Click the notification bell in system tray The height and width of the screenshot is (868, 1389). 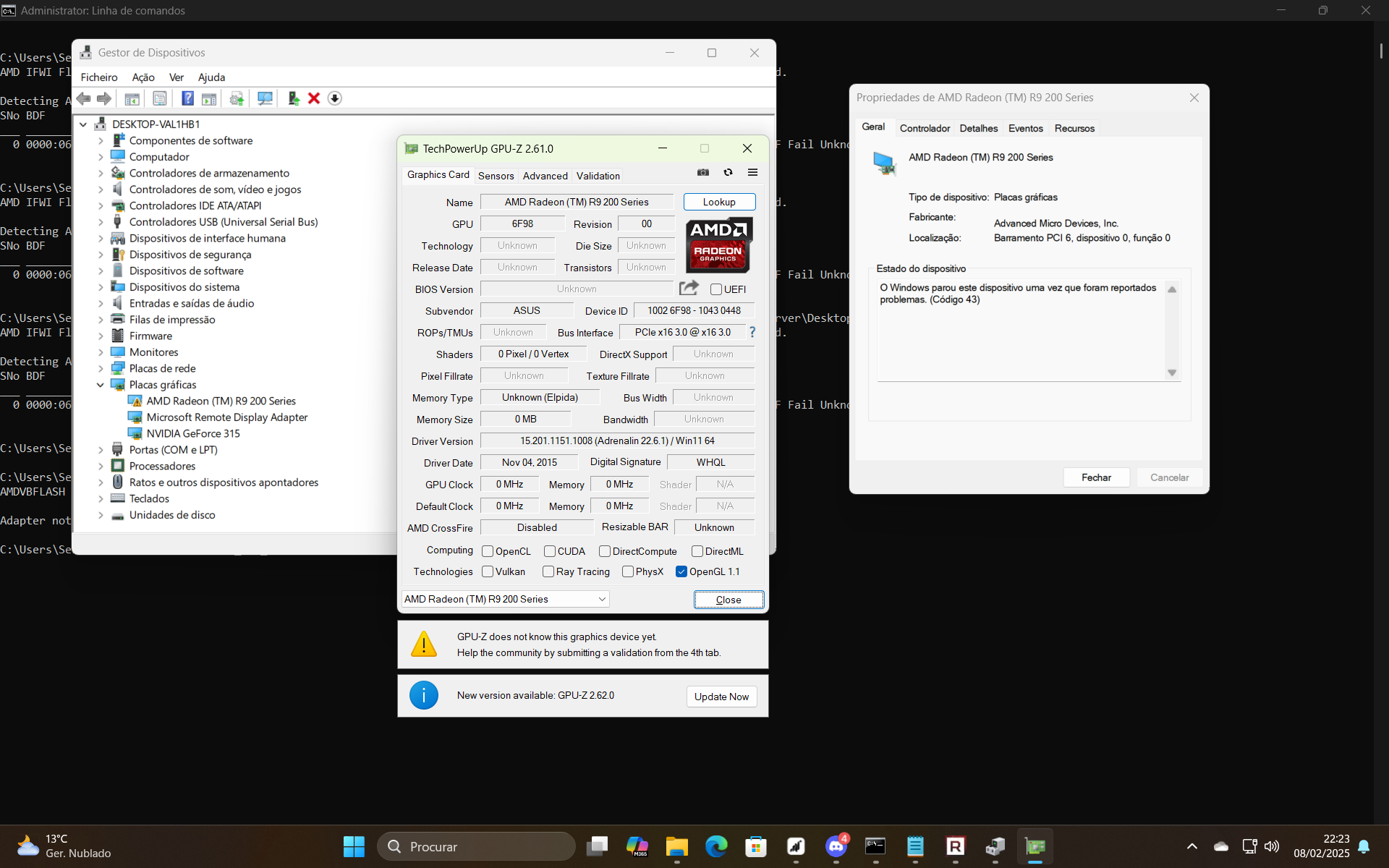pos(1364,846)
